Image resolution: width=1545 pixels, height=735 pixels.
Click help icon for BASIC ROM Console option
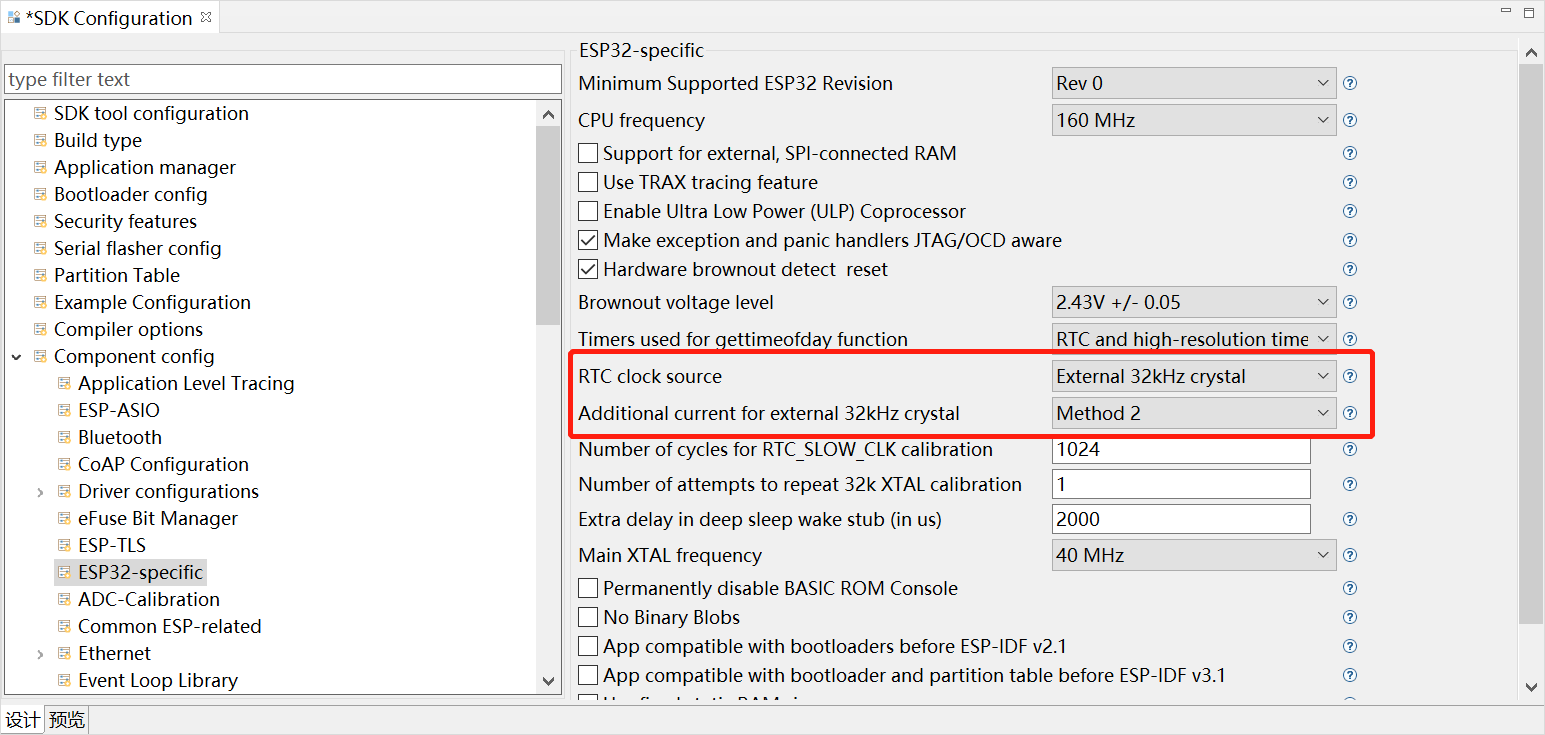pos(1350,588)
